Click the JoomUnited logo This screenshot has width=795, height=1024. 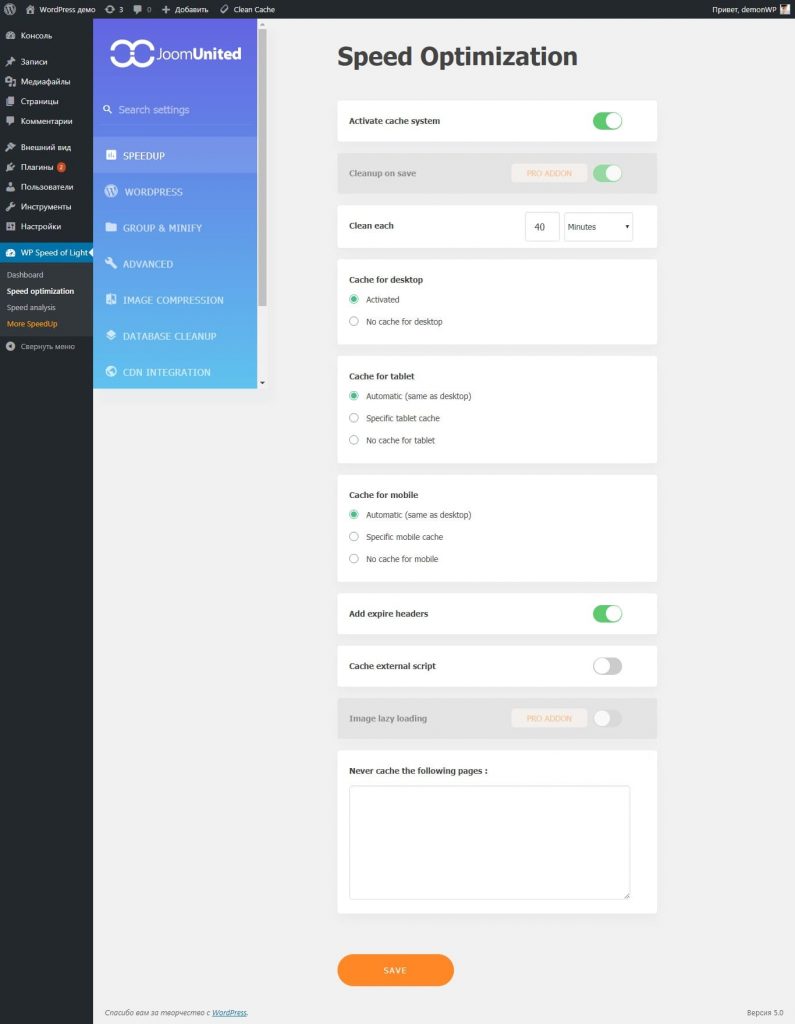175,53
